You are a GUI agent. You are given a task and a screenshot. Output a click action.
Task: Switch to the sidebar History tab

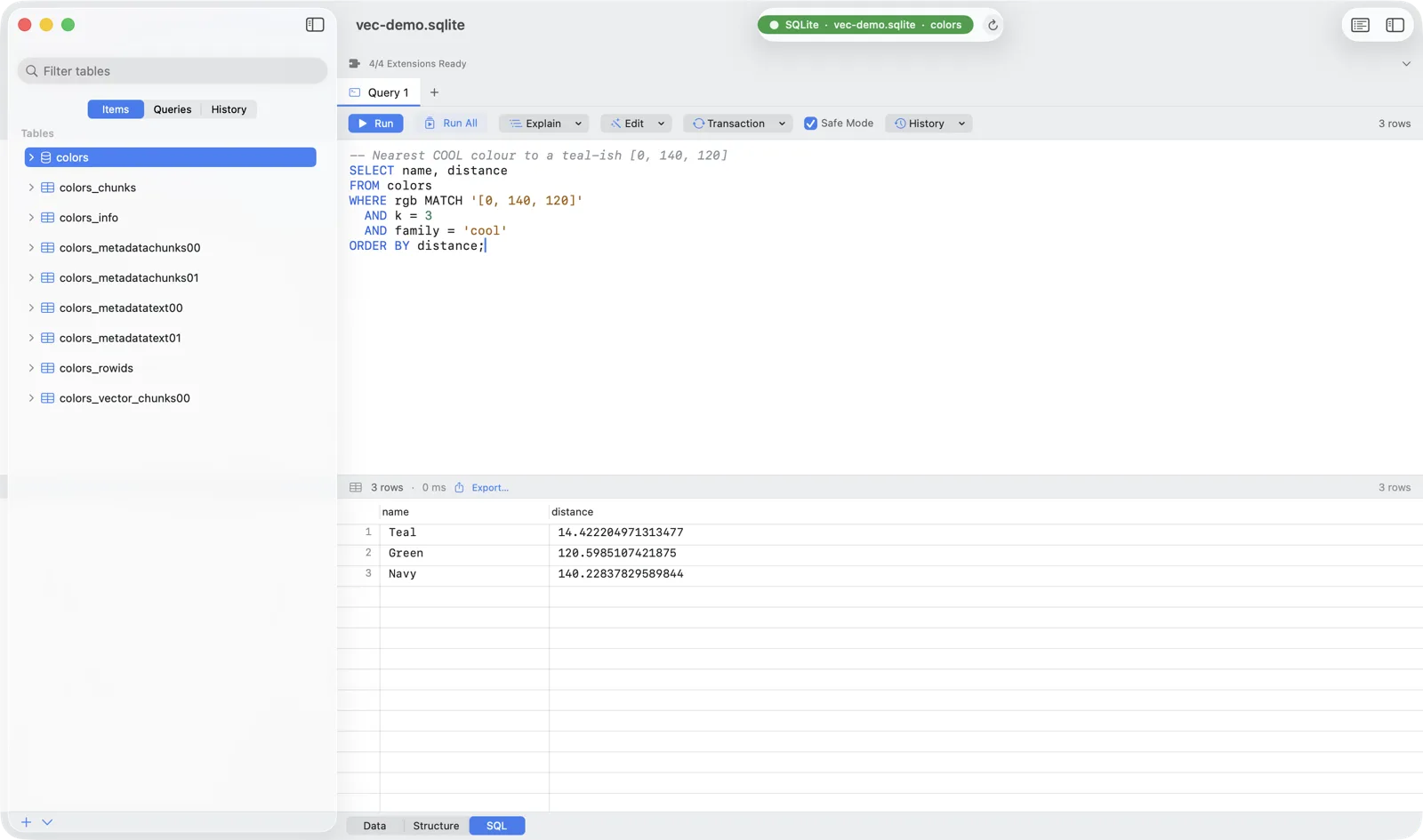(229, 109)
